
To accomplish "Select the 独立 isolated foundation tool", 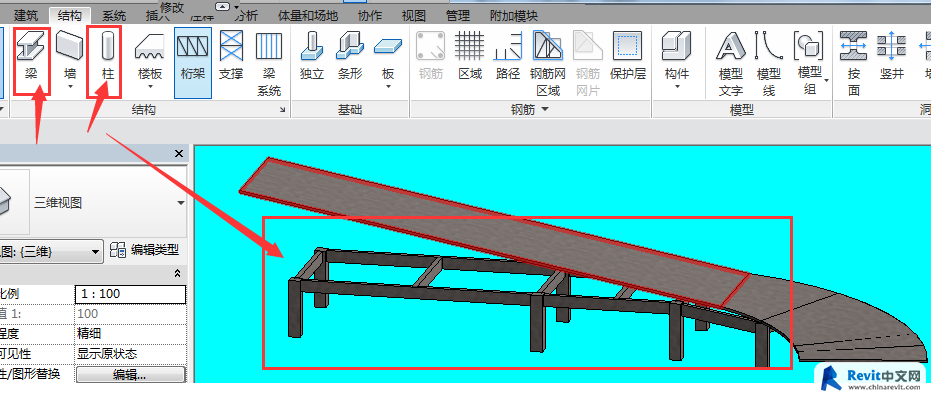I will 311,57.
